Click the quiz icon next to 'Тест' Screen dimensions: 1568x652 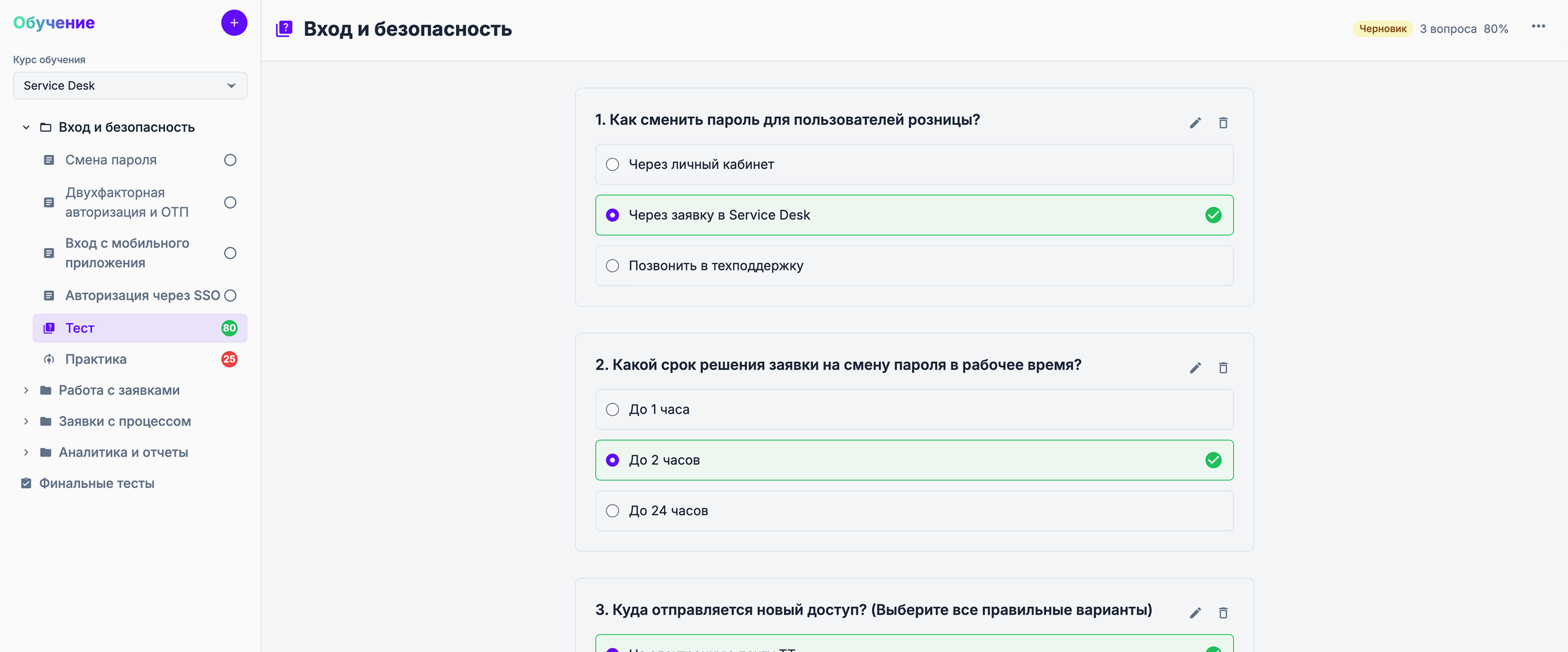point(49,328)
